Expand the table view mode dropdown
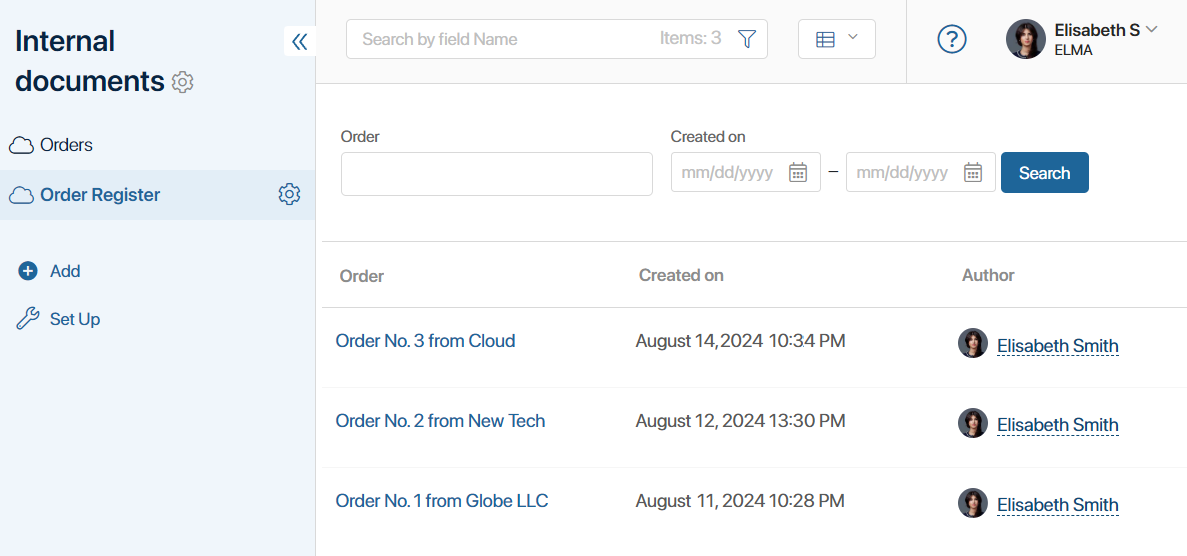The image size is (1187, 556). click(x=837, y=39)
